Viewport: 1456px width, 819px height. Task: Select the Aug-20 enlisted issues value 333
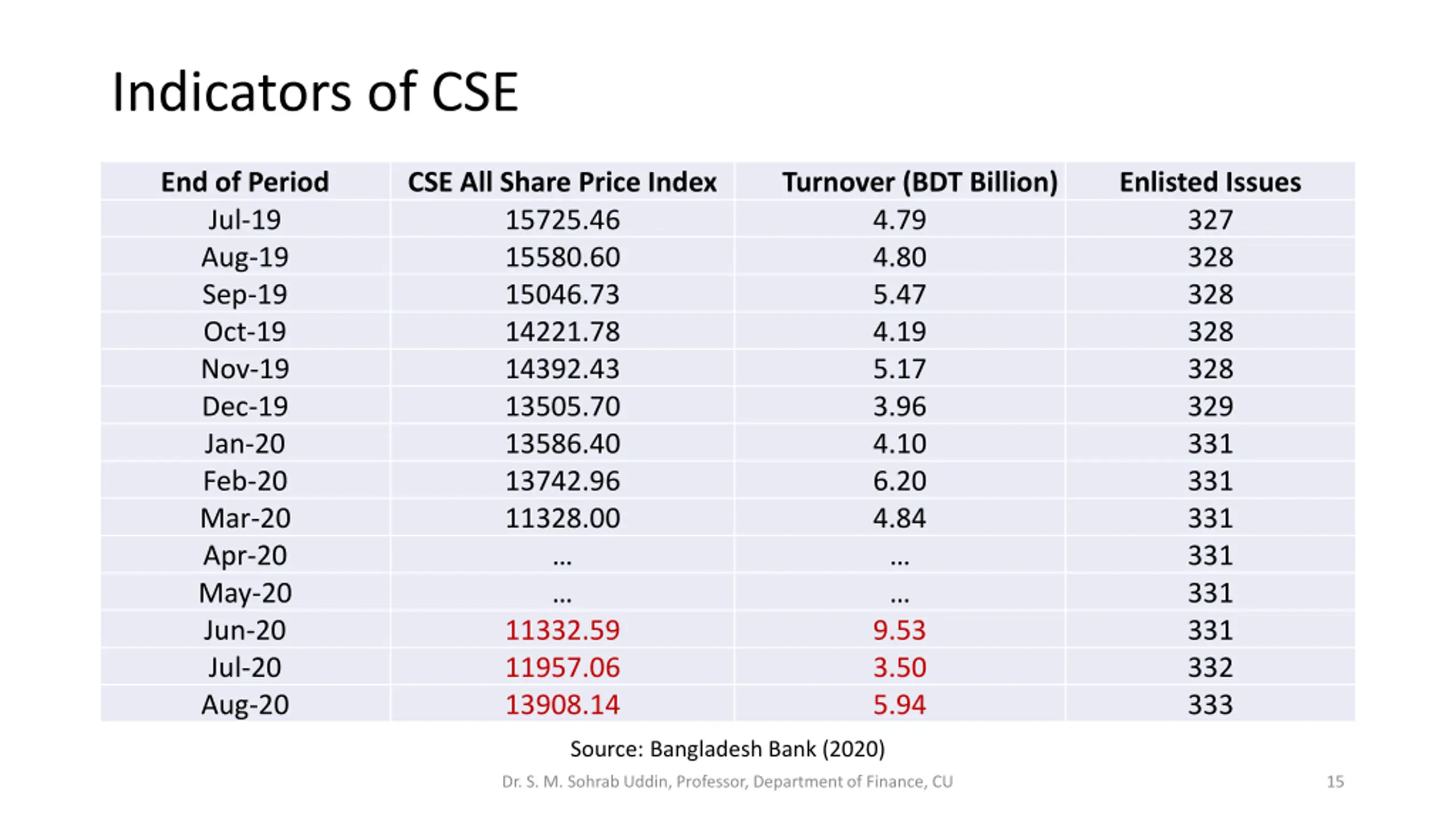click(1210, 705)
